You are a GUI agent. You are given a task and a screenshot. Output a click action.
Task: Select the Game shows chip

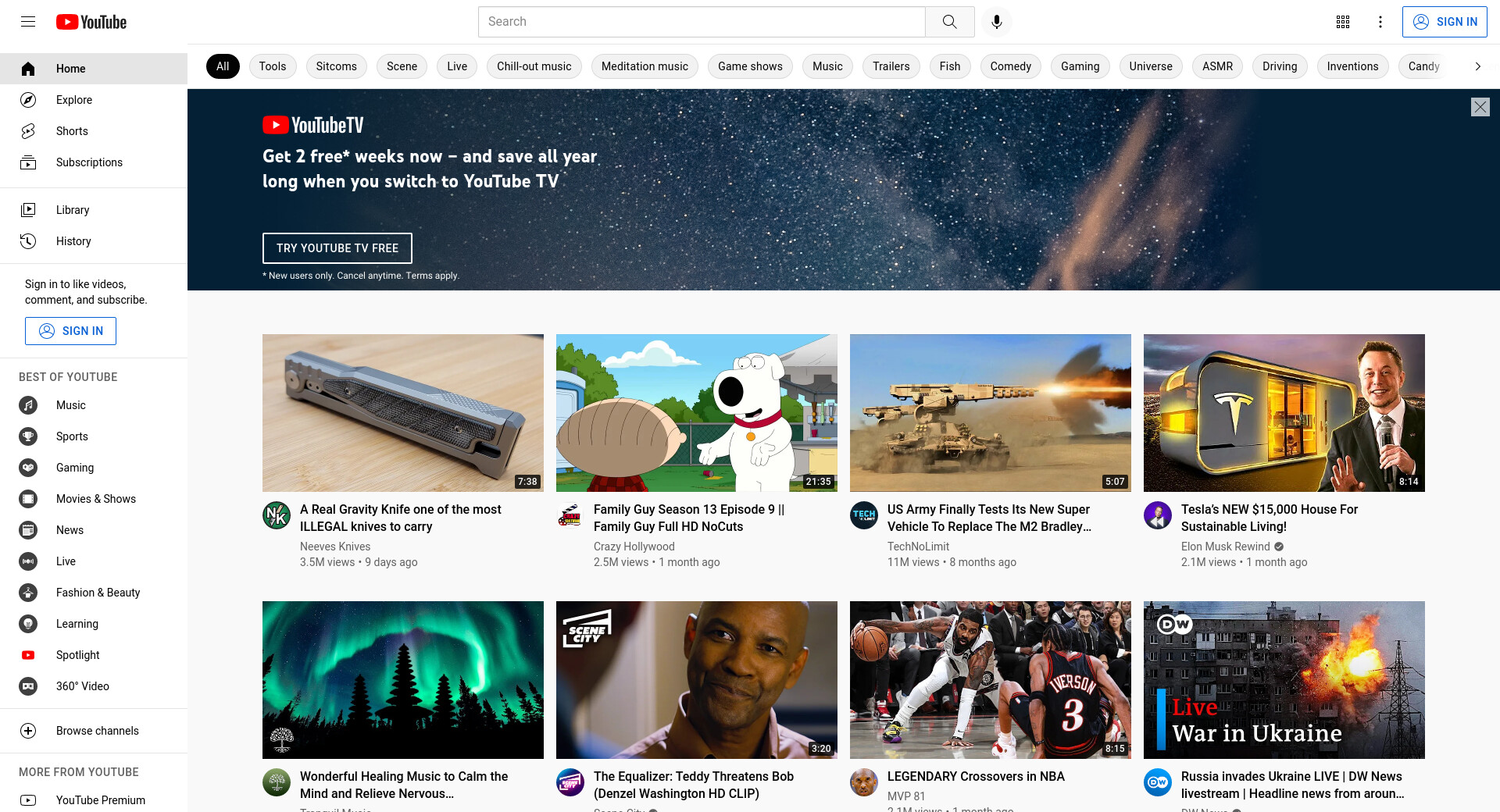(750, 66)
